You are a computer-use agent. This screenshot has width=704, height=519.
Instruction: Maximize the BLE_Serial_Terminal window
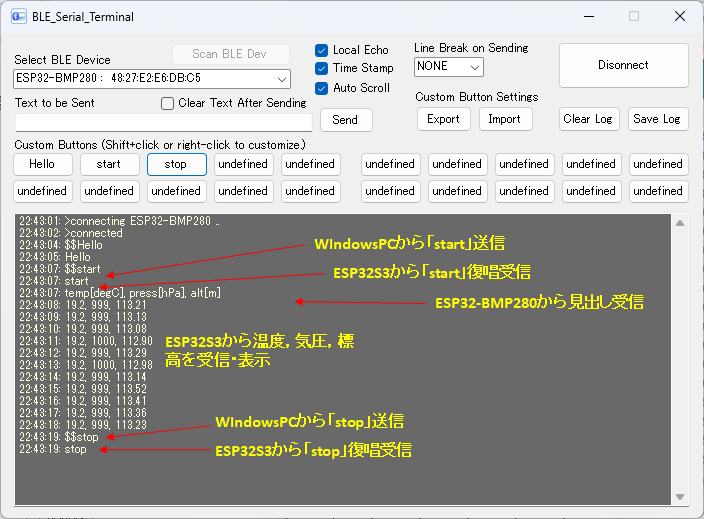[x=634, y=17]
